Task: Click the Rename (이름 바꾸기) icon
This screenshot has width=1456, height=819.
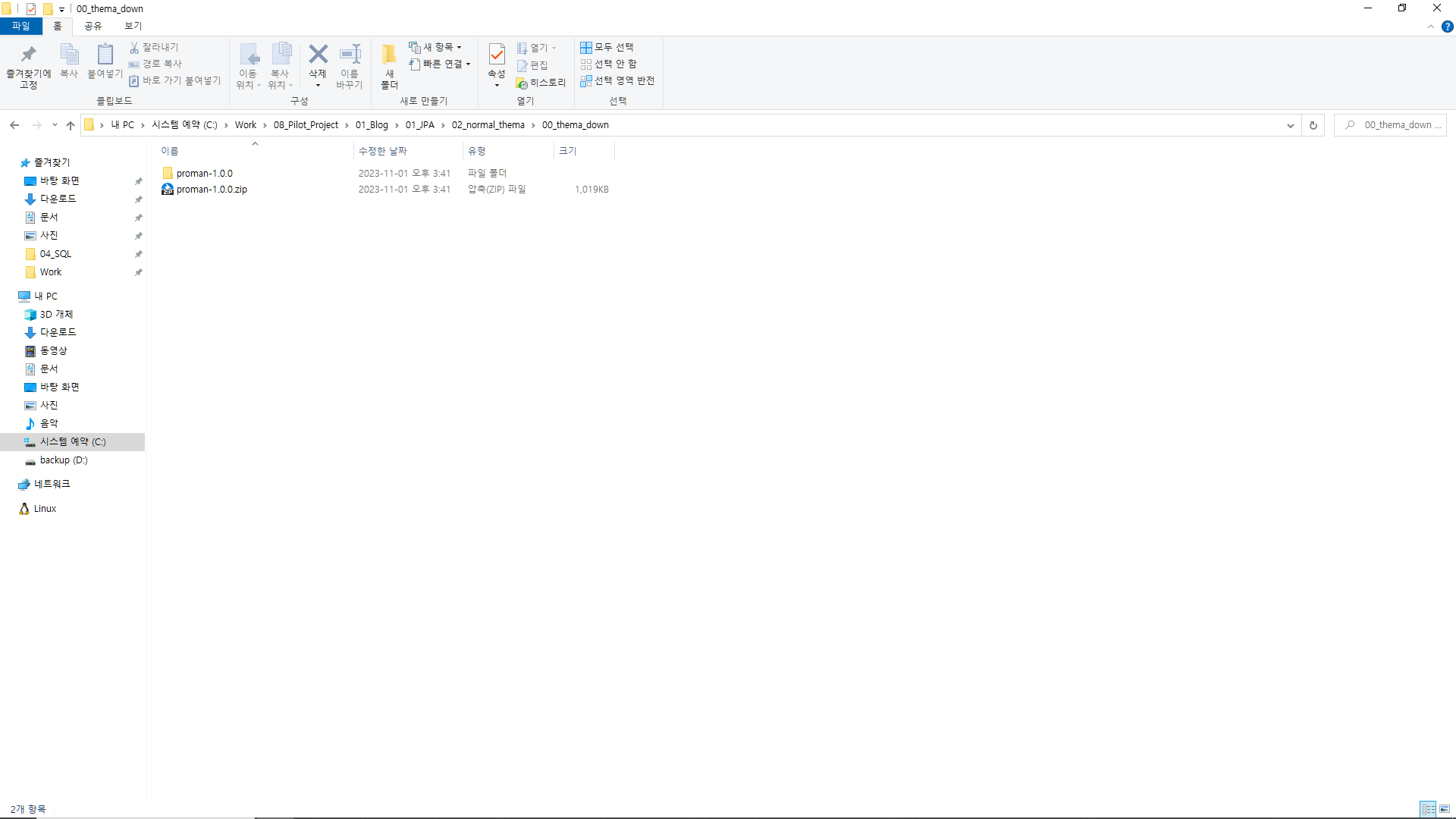Action: pyautogui.click(x=350, y=55)
